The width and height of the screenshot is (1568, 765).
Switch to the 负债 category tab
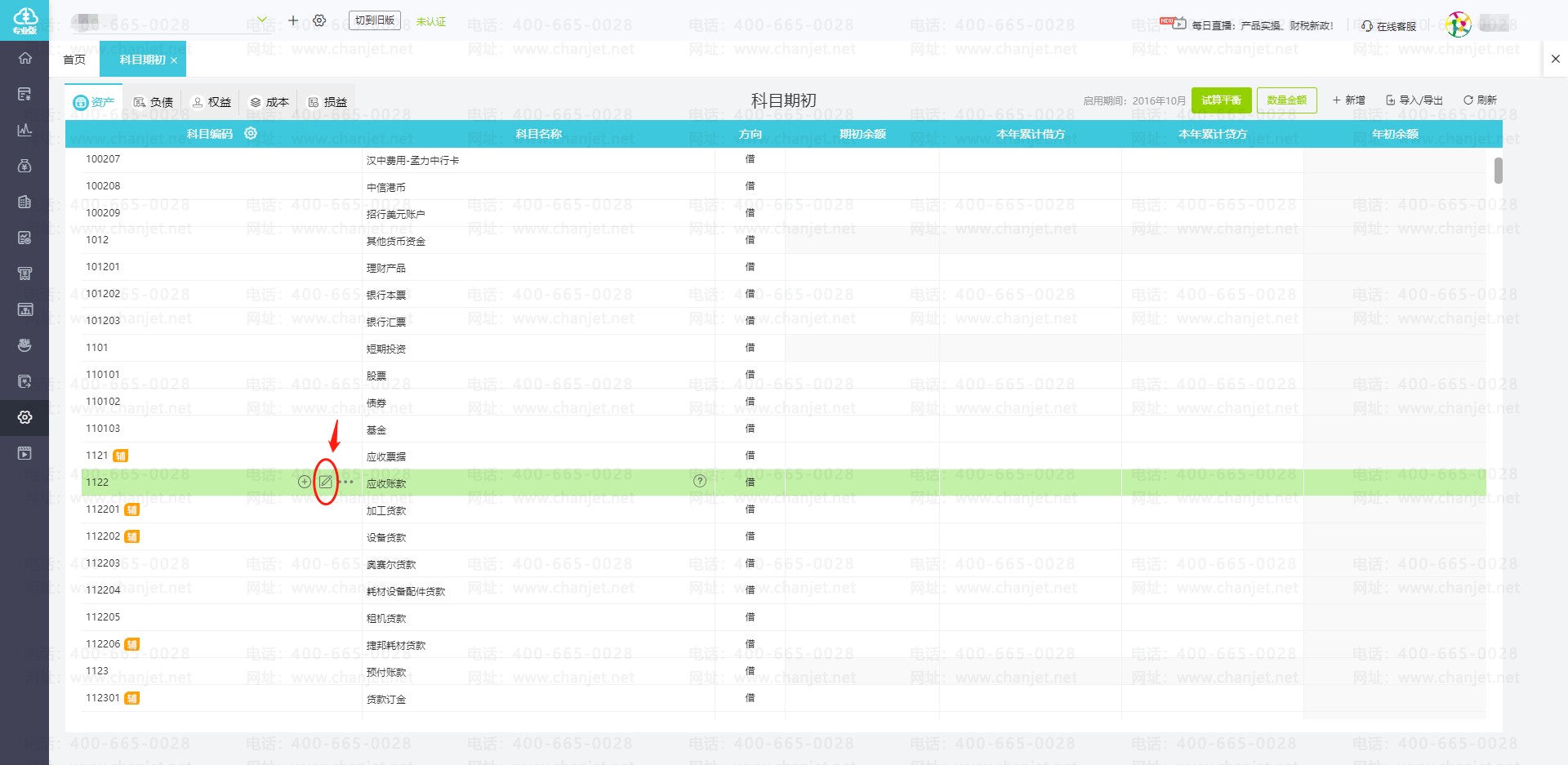[x=154, y=102]
